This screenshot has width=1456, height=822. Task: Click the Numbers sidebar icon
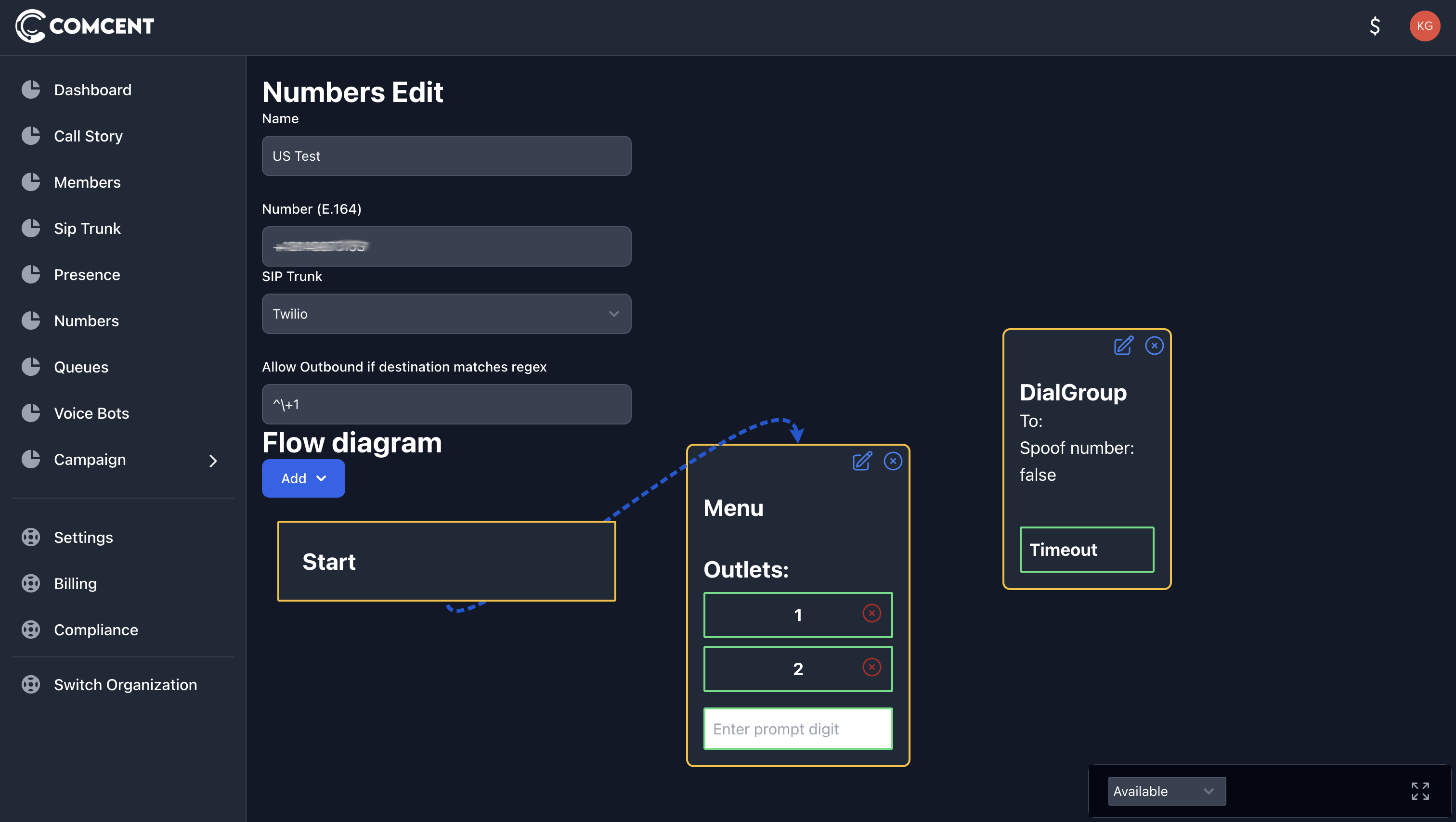(31, 321)
